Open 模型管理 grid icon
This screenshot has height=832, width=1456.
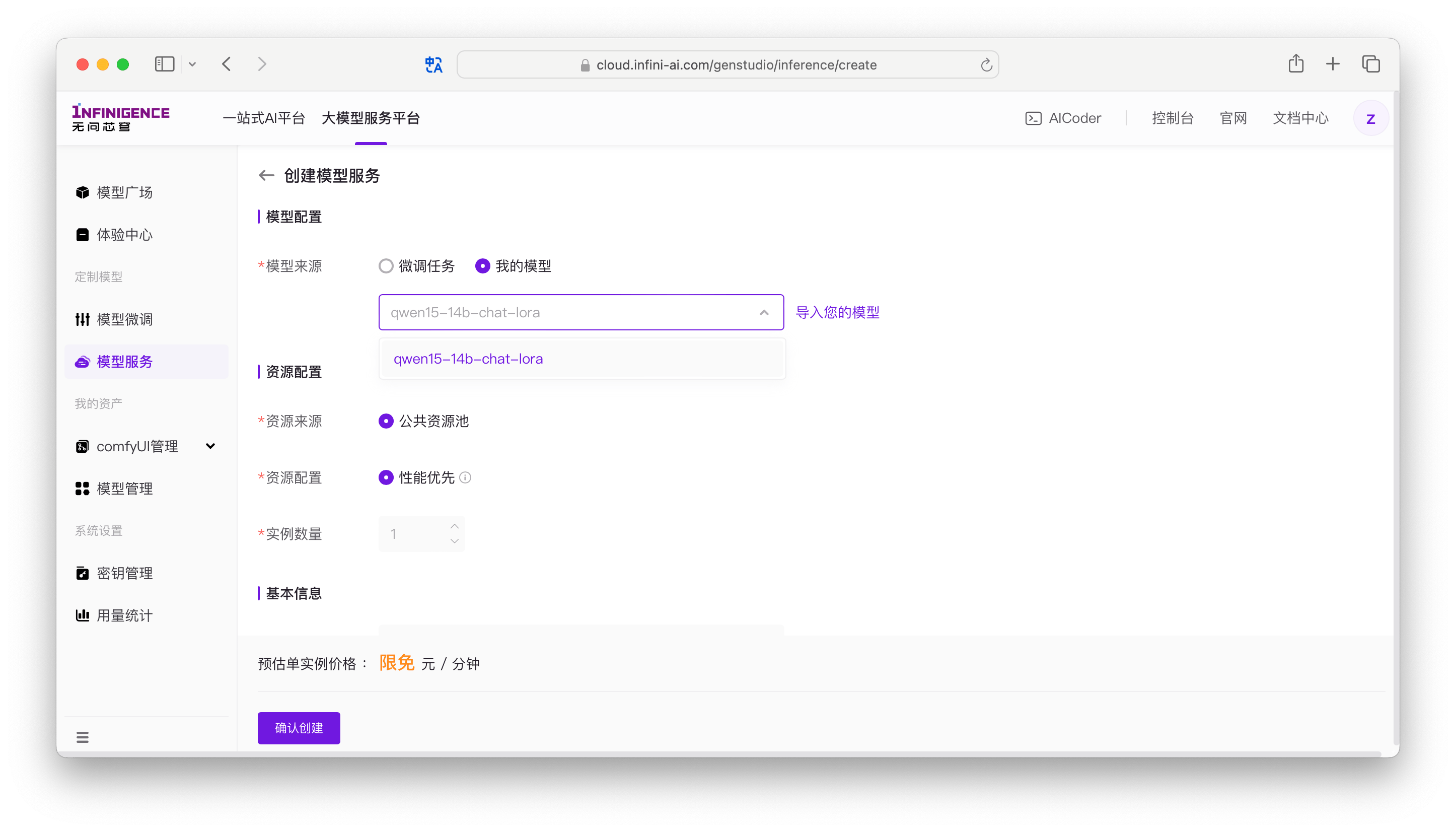click(82, 489)
